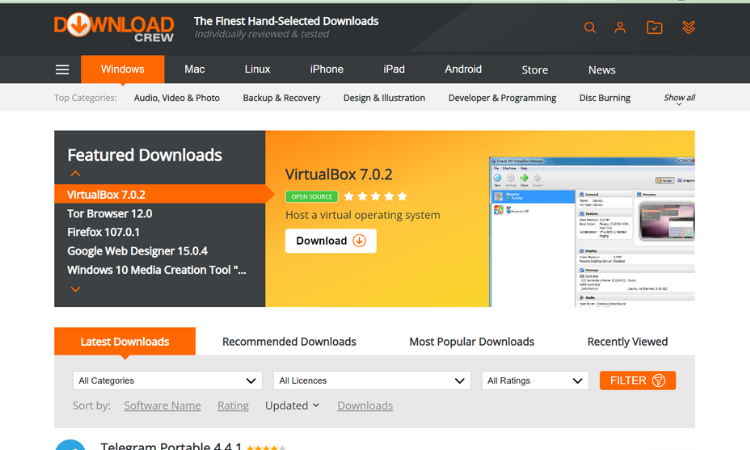Sort by Downloads
This screenshot has height=450, width=750.
tap(365, 406)
